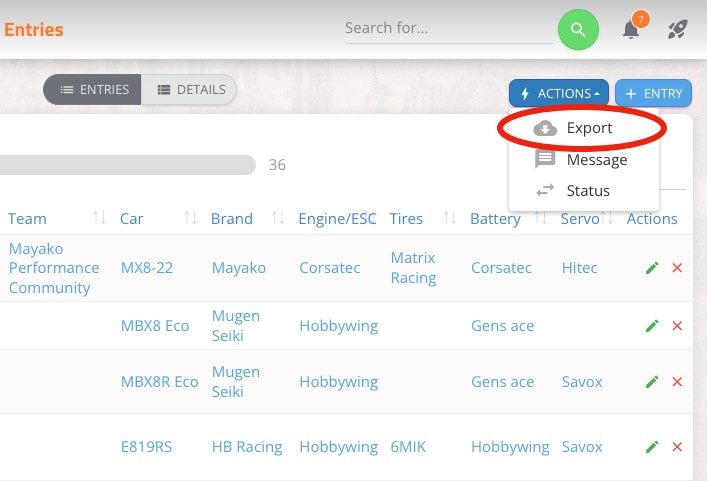Click the gray progress bar next to 36
Viewport: 707px width, 481px height.
click(128, 165)
